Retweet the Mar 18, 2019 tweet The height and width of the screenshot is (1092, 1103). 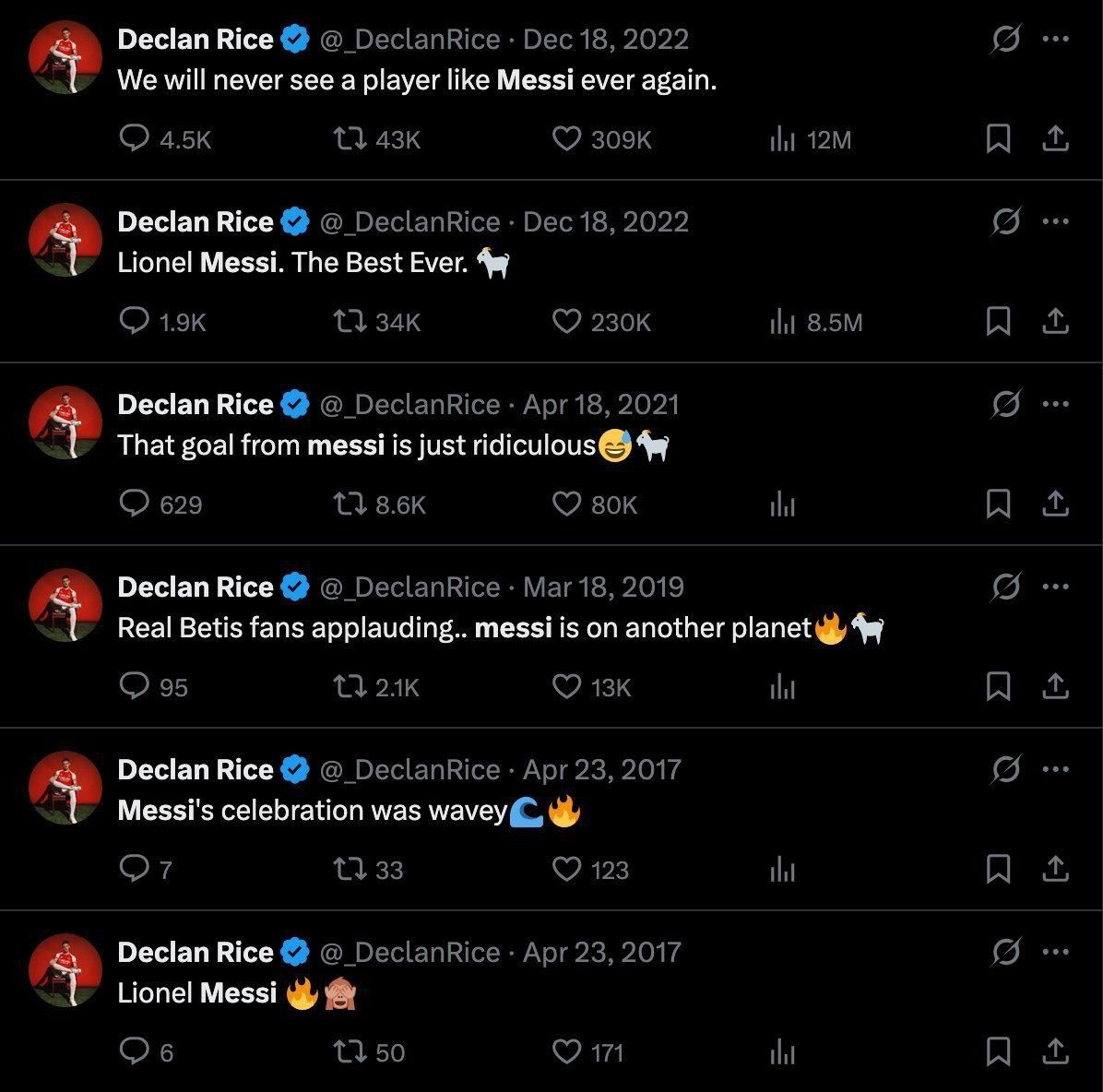pos(350,687)
